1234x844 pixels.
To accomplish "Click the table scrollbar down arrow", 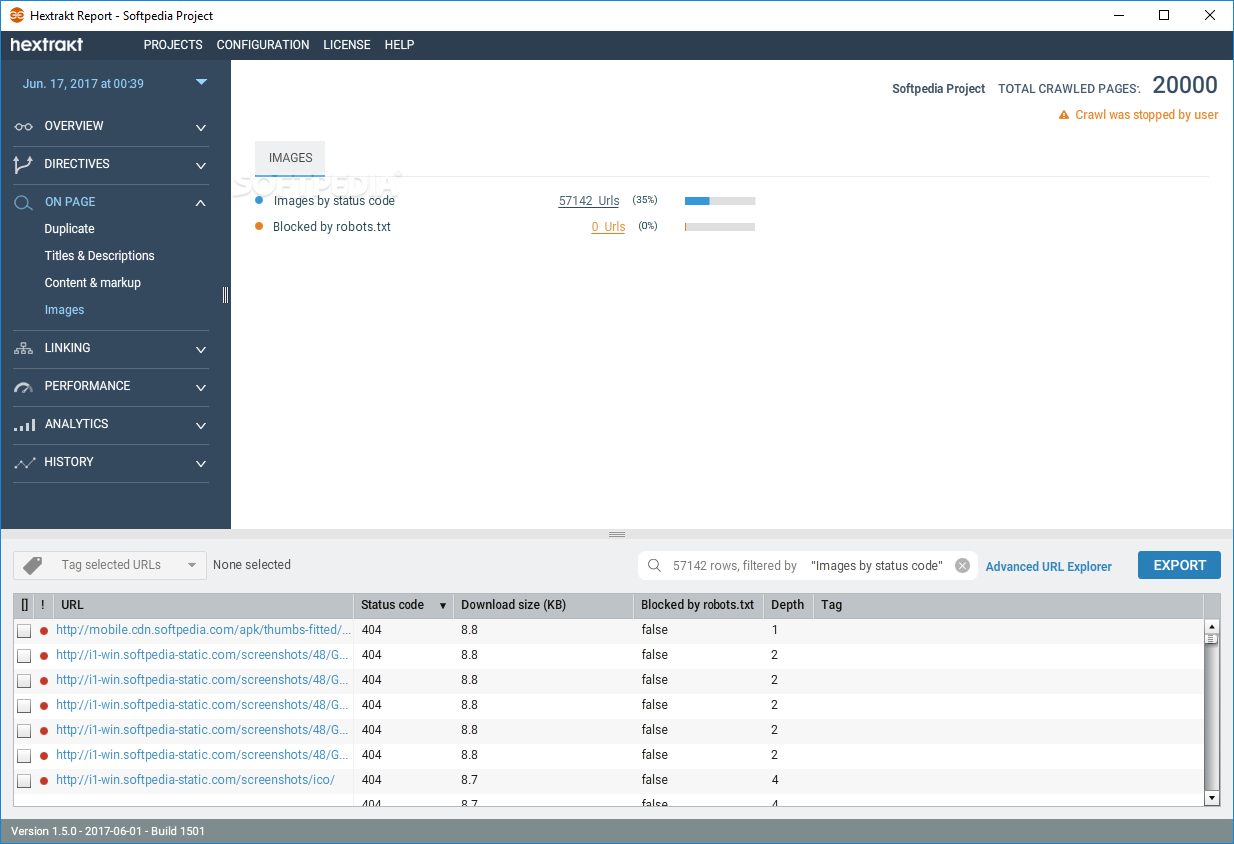I will (1212, 798).
